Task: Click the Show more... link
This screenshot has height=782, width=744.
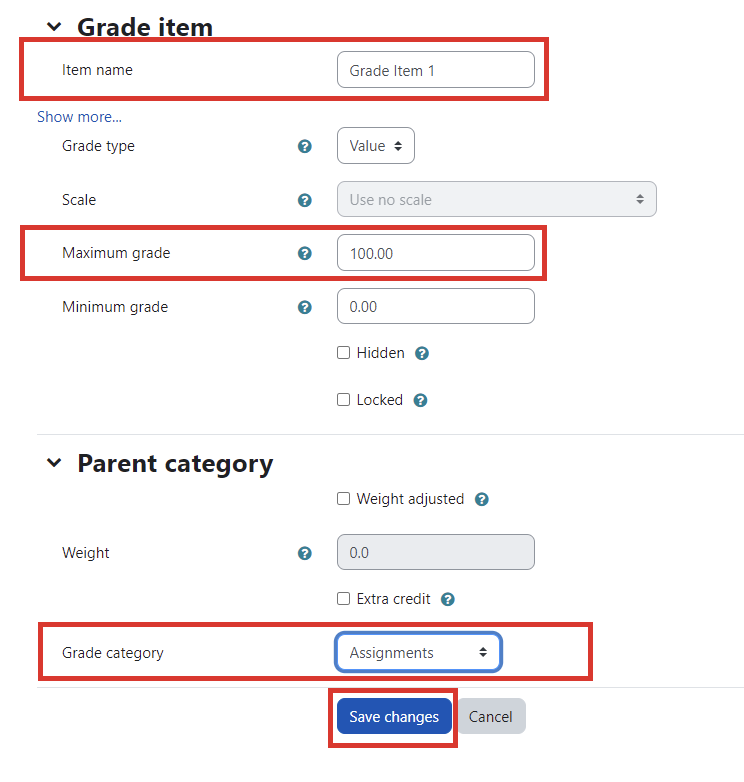Action: [x=79, y=117]
